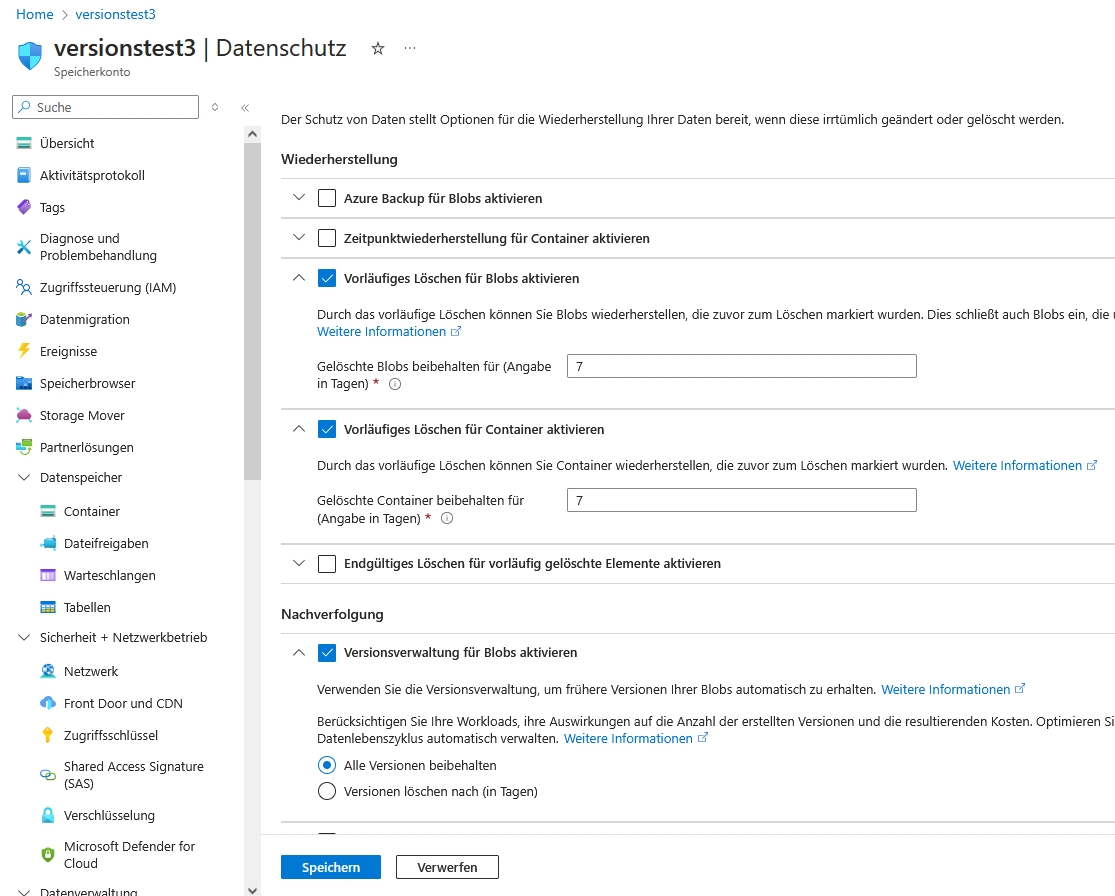Click the Gelöschte Container retention days input field

(x=741, y=500)
